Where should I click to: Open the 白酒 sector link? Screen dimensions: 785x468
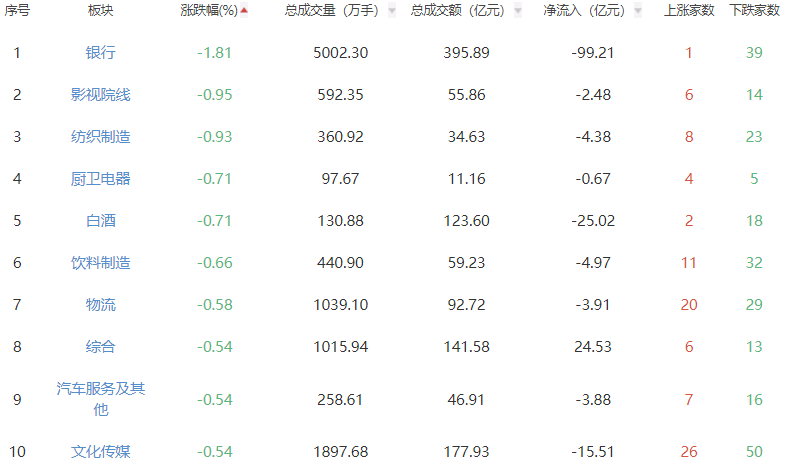[100, 220]
